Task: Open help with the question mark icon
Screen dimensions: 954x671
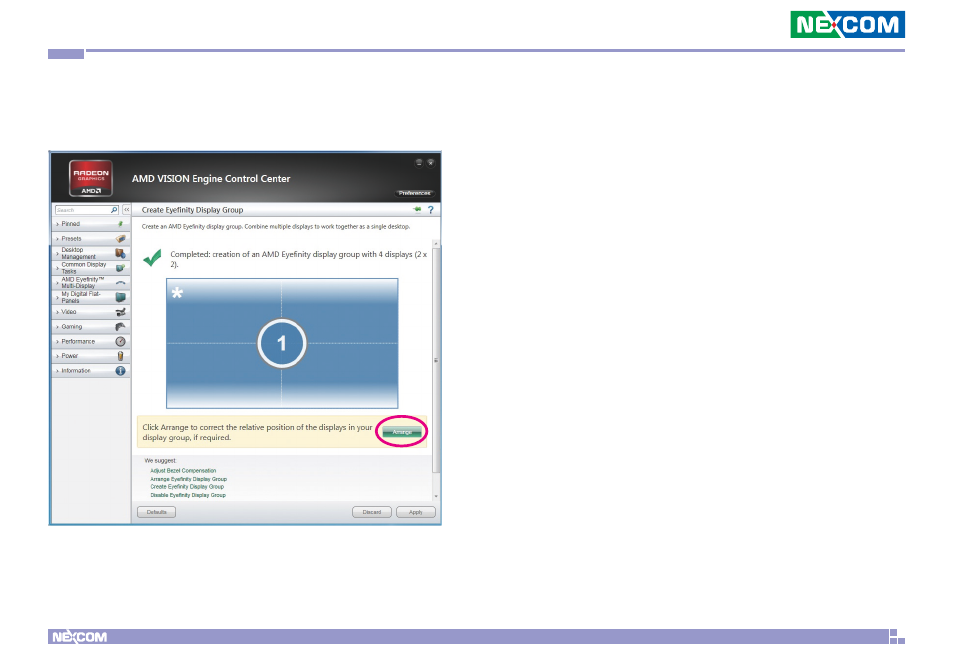Action: 431,210
